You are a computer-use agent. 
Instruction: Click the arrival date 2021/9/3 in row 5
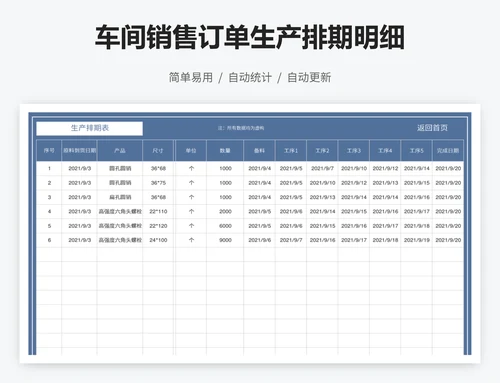tap(79, 226)
